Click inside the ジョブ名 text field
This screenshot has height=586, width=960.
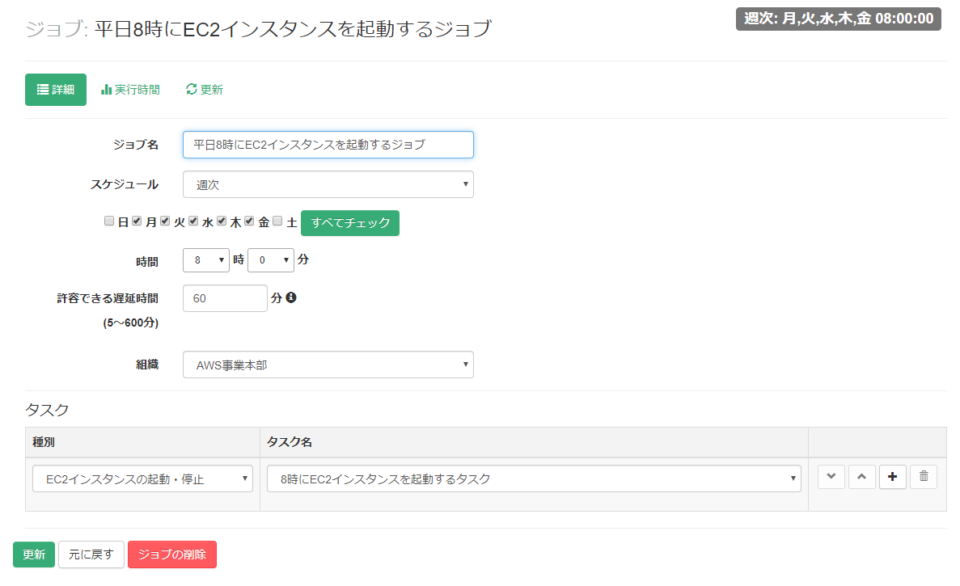[x=328, y=144]
